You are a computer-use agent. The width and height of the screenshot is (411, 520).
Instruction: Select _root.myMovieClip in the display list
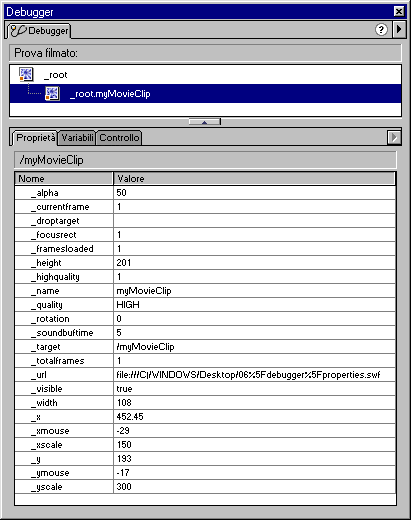pyautogui.click(x=205, y=94)
